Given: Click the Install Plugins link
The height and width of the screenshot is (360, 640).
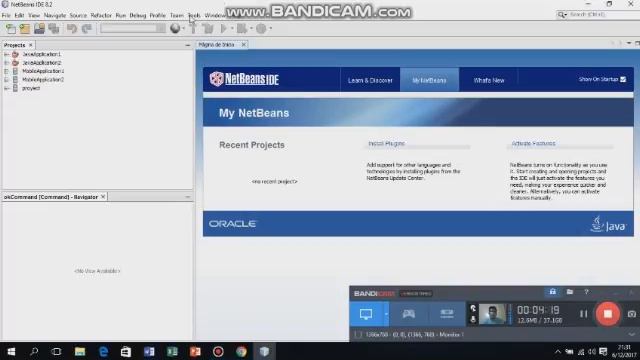Looking at the screenshot, I should [386, 144].
